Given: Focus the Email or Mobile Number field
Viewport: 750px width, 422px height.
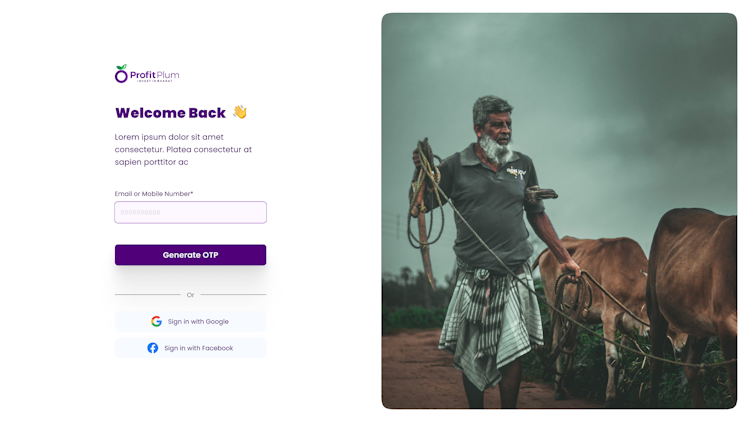Looking at the screenshot, I should pyautogui.click(x=190, y=212).
